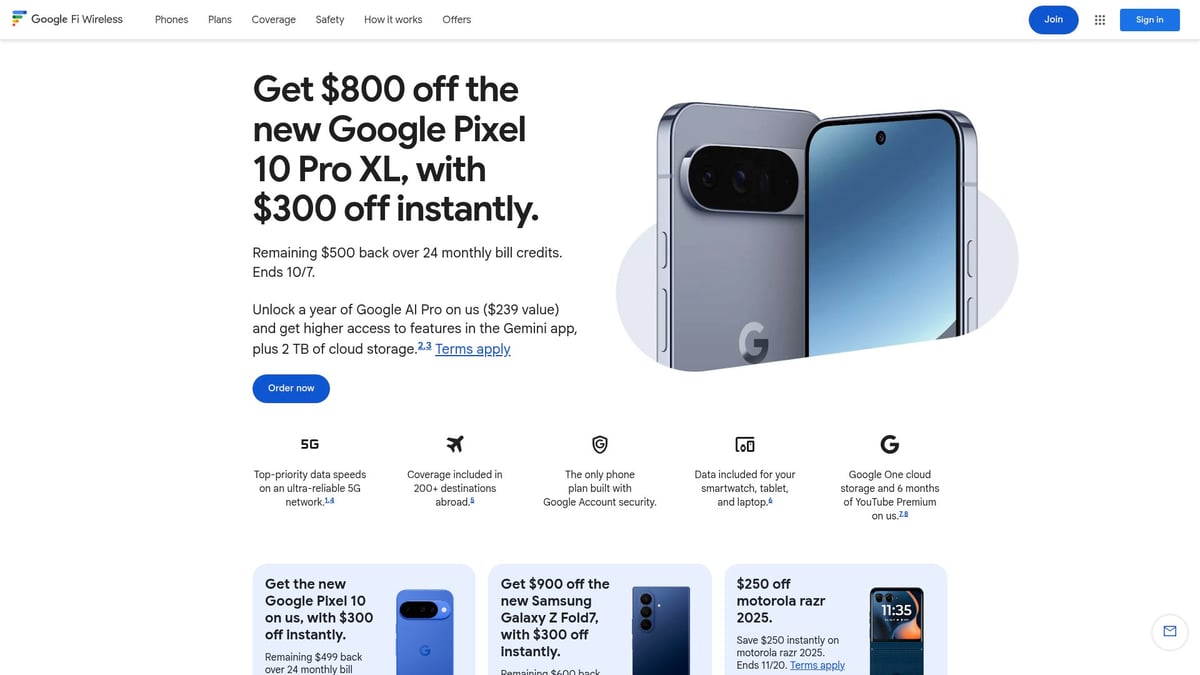Go to the Coverage page
Viewport: 1200px width, 675px height.
click(274, 20)
